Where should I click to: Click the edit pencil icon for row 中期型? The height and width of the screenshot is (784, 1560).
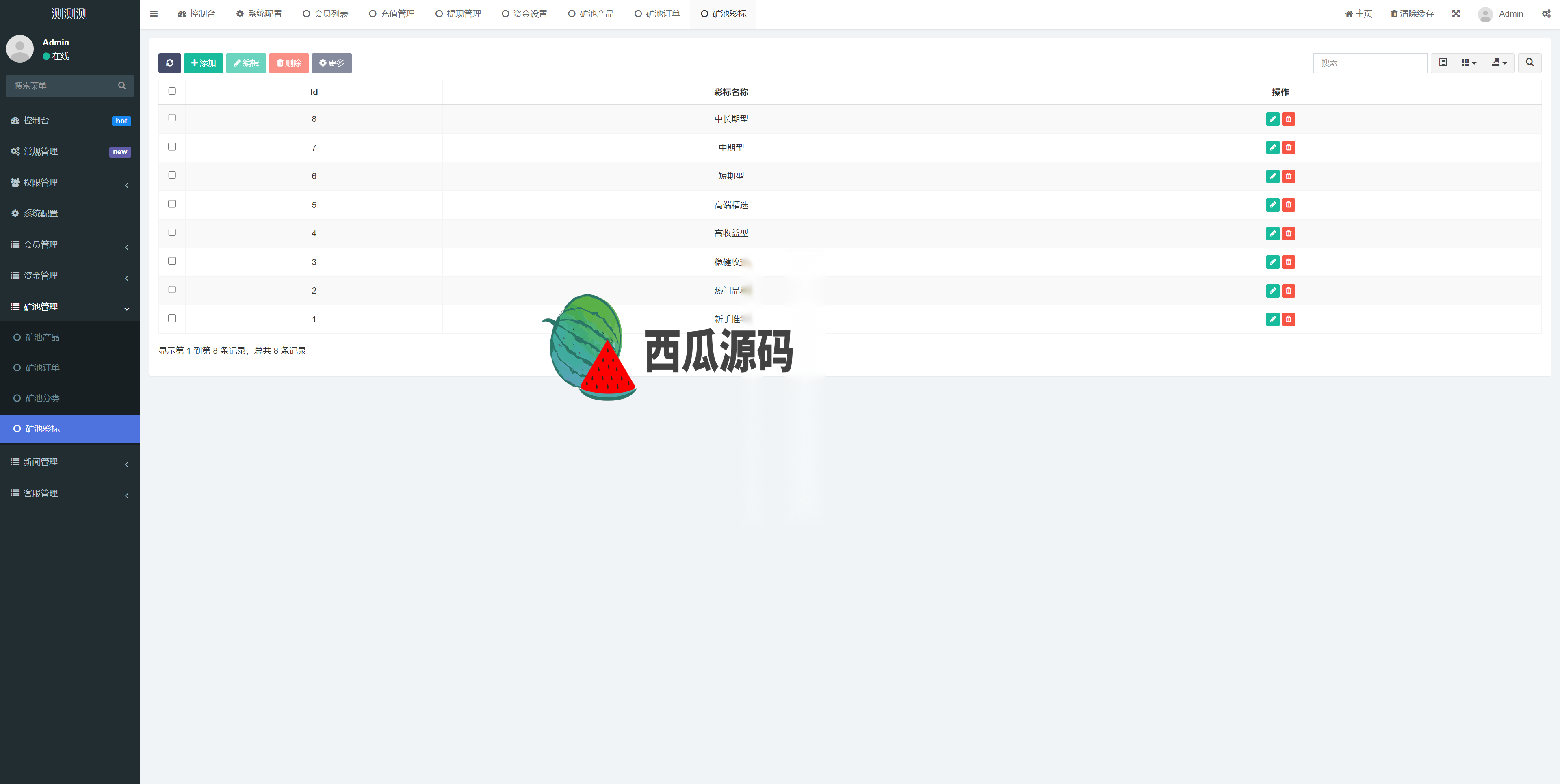pyautogui.click(x=1272, y=148)
